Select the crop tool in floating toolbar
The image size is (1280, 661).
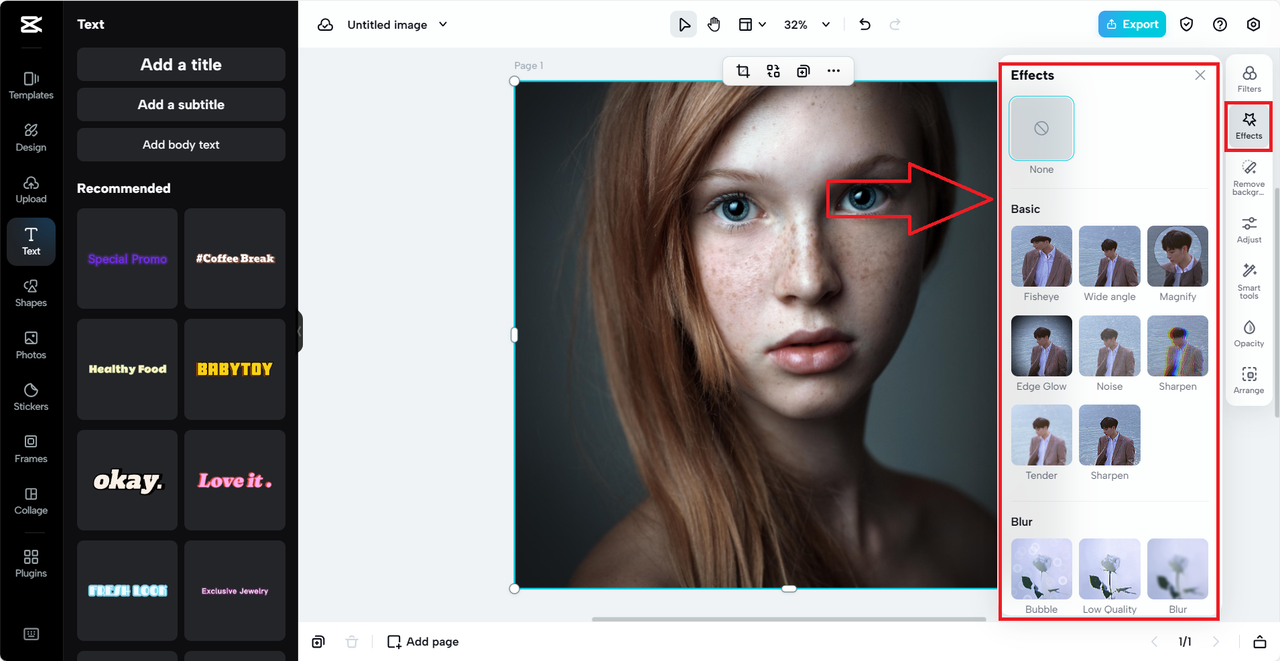click(x=743, y=71)
